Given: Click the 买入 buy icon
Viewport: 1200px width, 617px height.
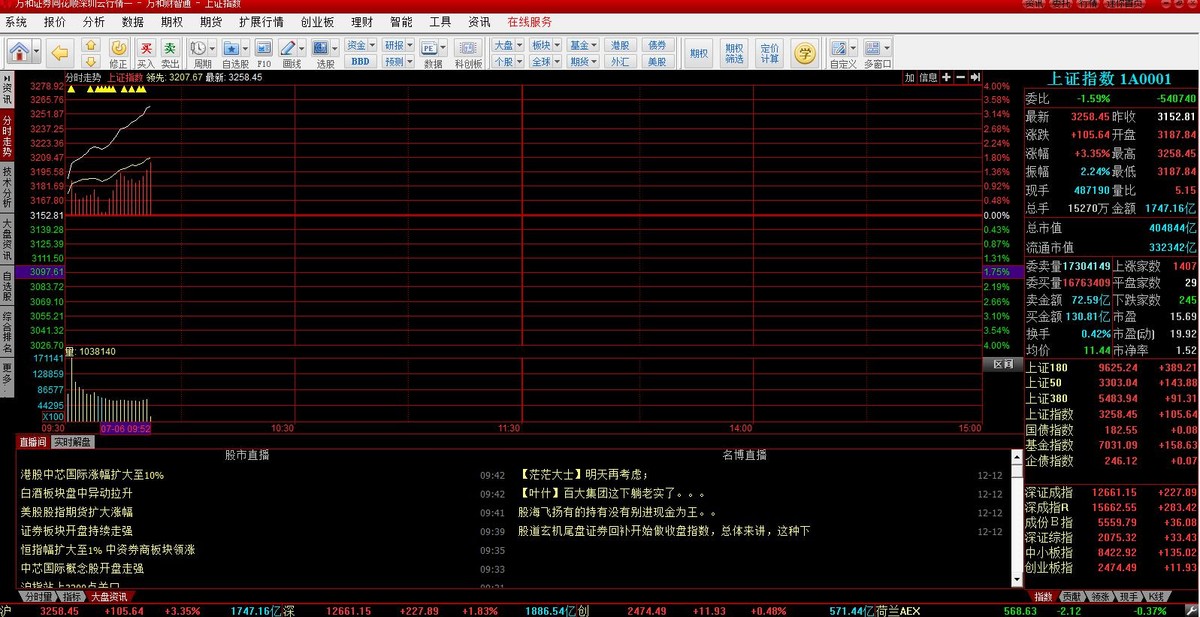Looking at the screenshot, I should (146, 52).
